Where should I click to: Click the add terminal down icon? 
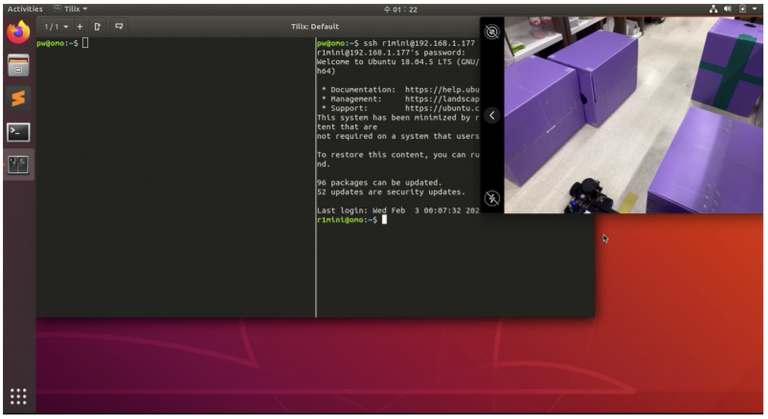point(119,26)
